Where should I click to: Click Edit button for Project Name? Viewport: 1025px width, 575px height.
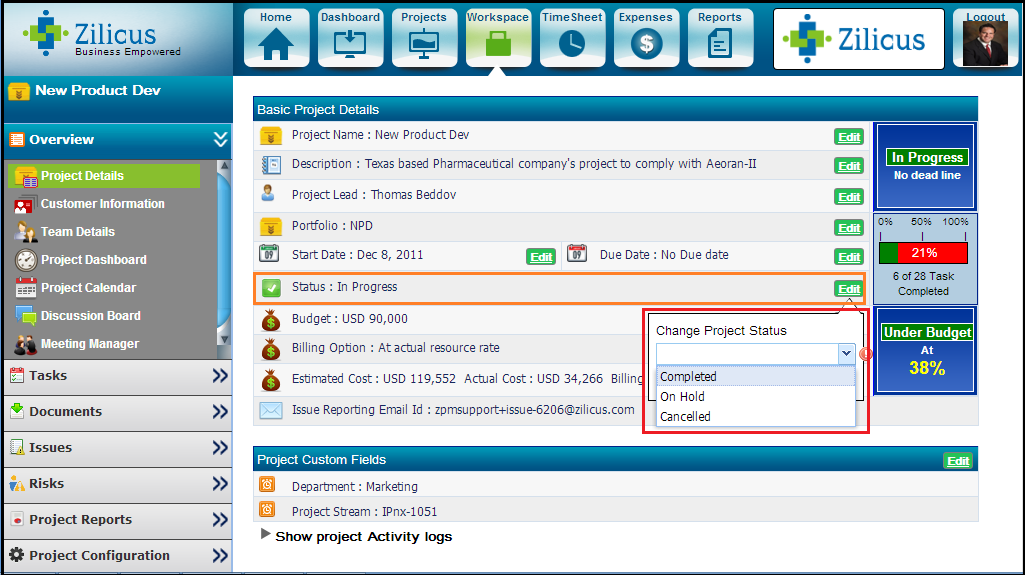pyautogui.click(x=849, y=137)
